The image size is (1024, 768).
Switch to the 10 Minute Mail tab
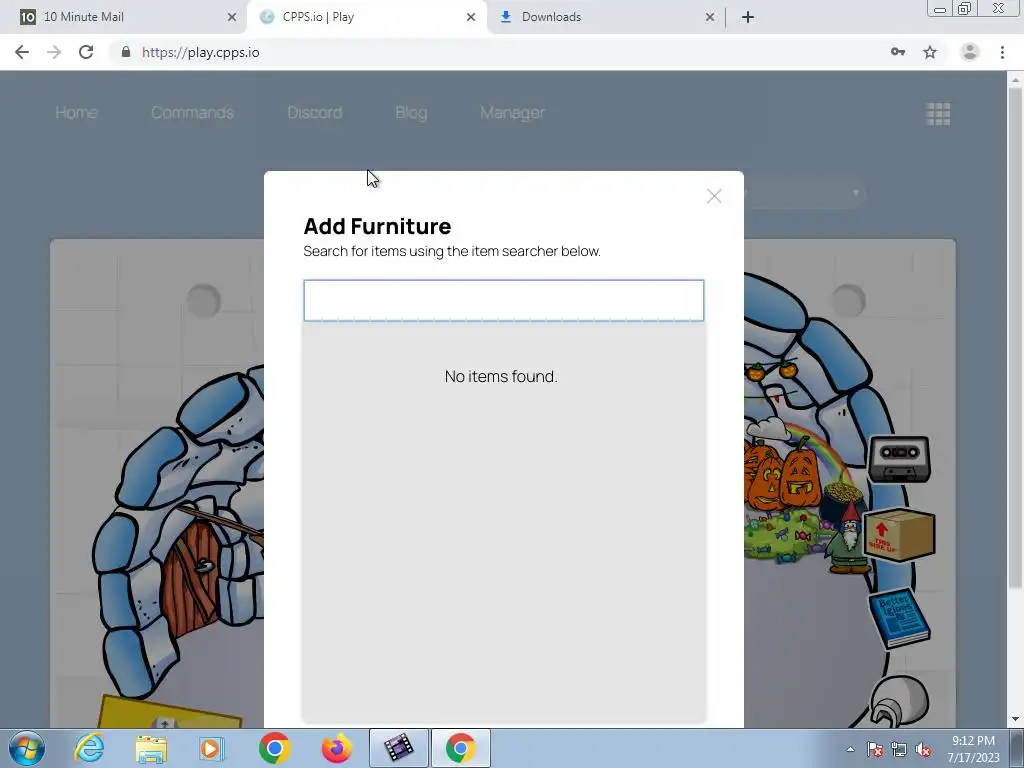124,17
